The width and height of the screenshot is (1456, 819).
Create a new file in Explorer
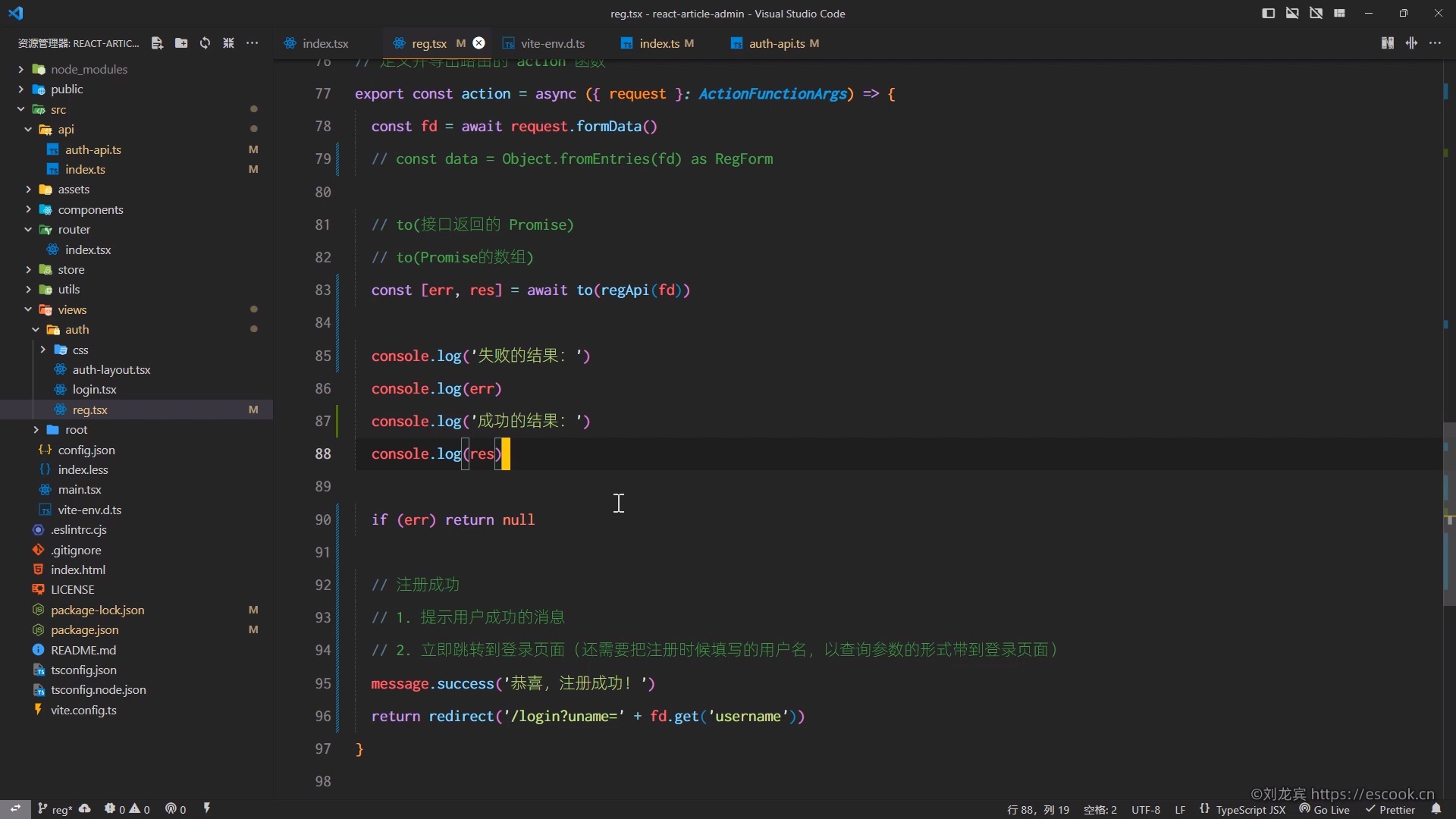157,43
